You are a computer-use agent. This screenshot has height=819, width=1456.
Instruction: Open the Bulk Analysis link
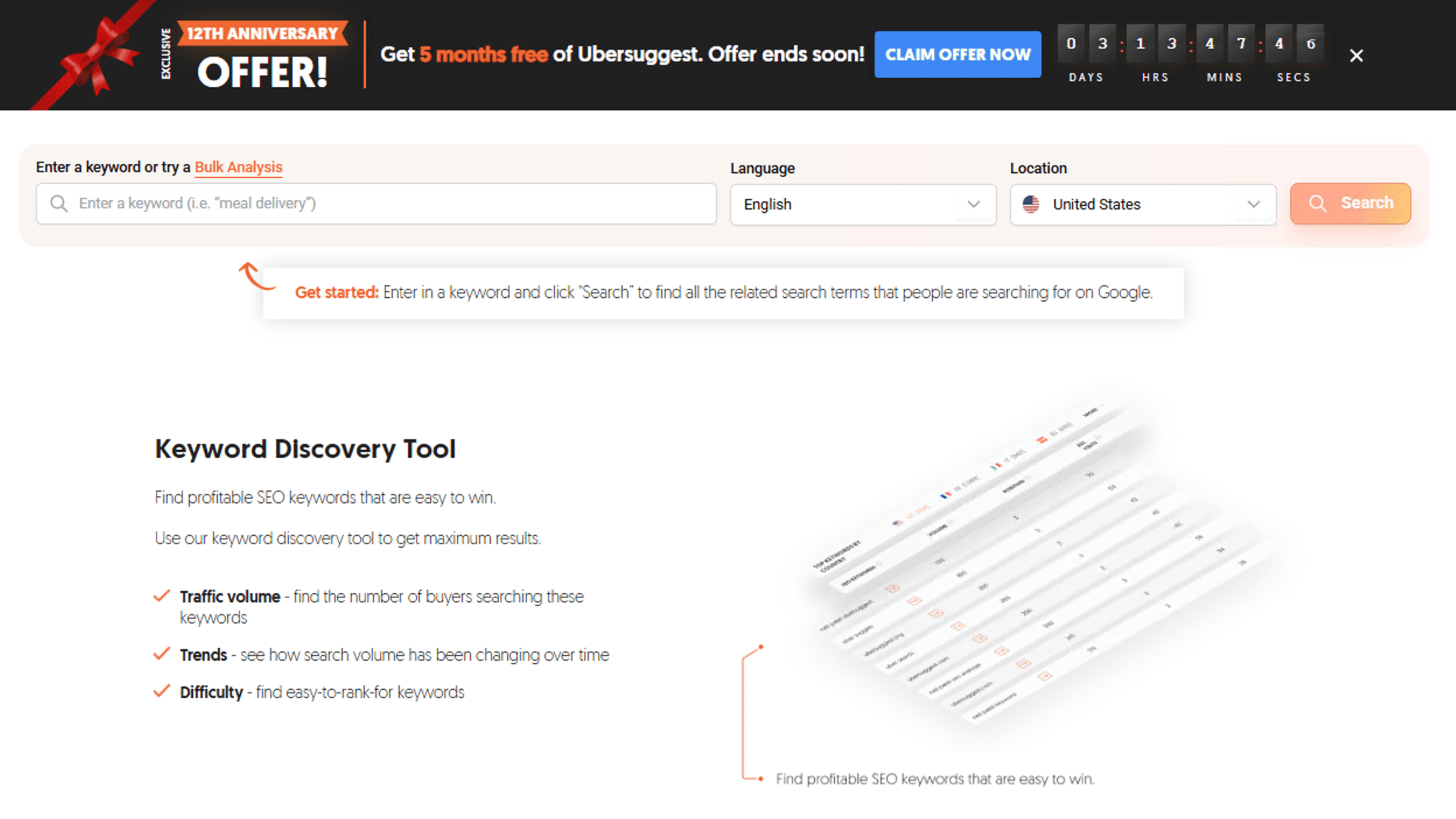coord(238,167)
